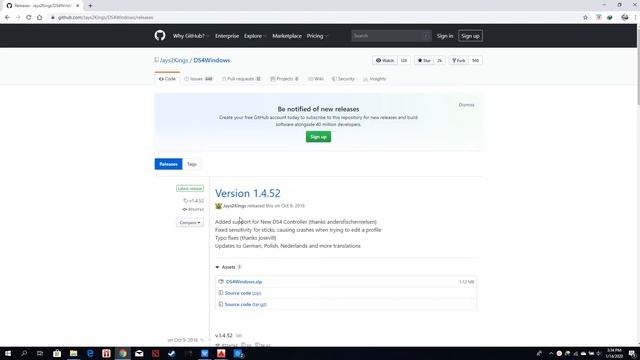The width and height of the screenshot is (640, 360).
Task: Focus the GitHub search field
Action: [x=391, y=36]
